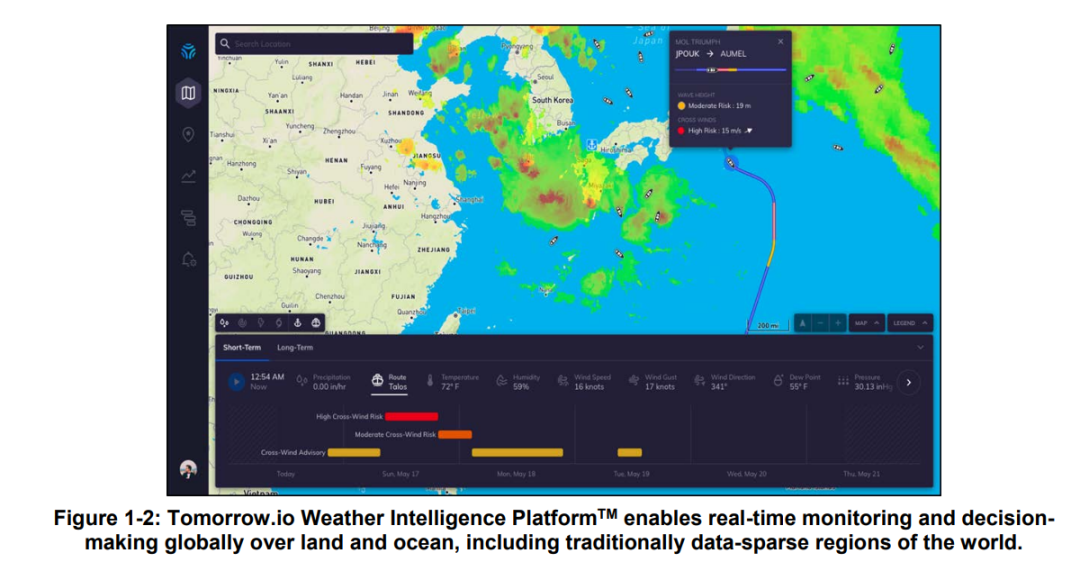Open the Map view sidebar icon

188,93
